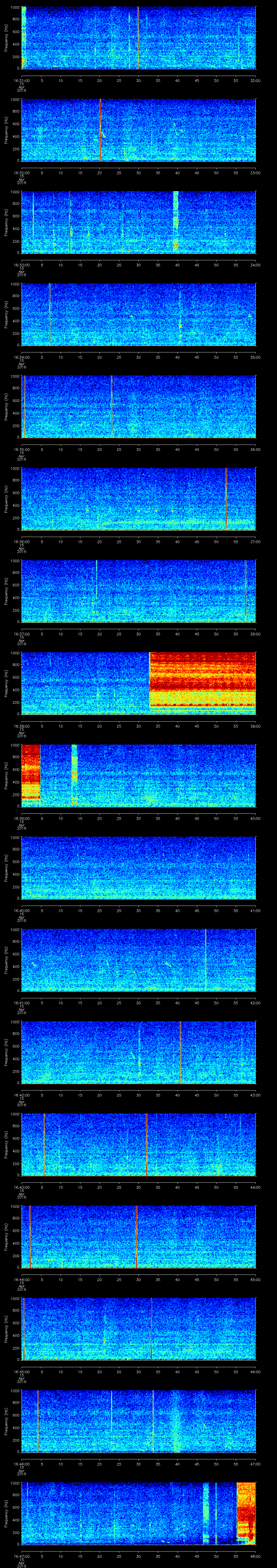Viewport: 277px width, 1568px height.
Task: Click the "16:43:00" start time label
Action: [x=21, y=1187]
